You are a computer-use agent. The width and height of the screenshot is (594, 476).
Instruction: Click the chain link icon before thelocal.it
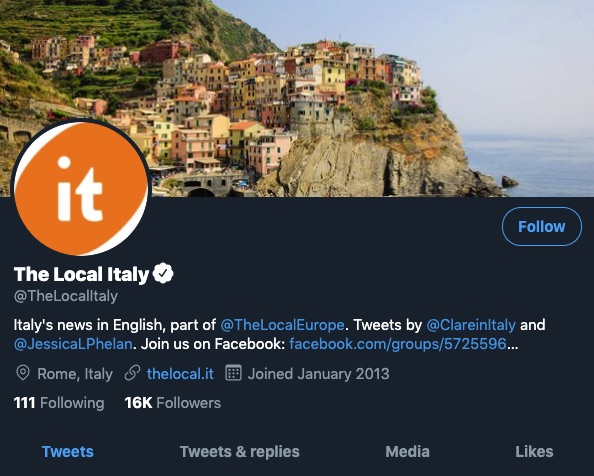pos(133,373)
